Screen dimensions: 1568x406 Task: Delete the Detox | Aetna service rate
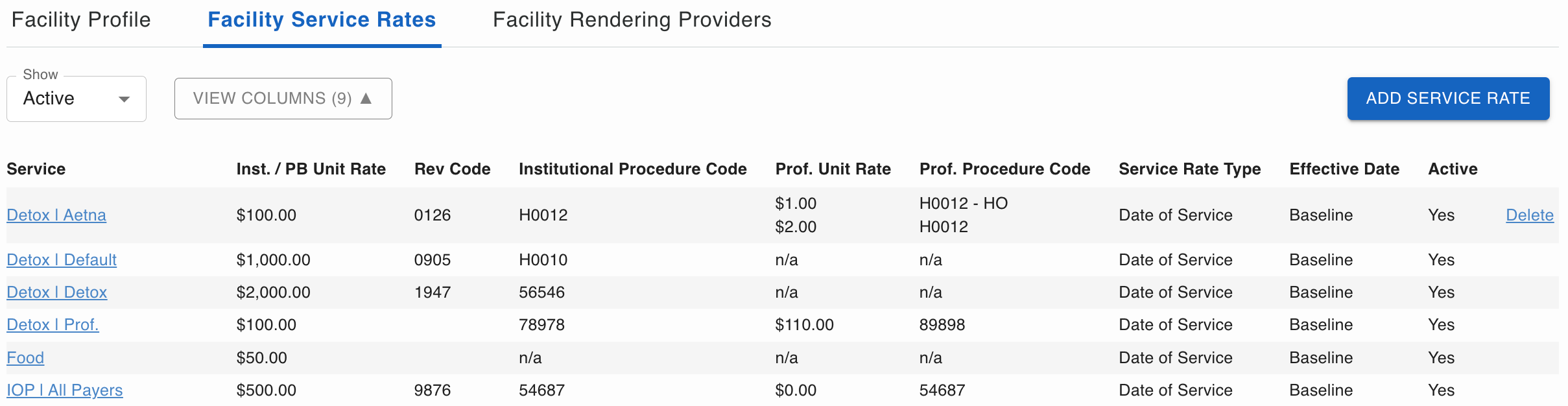1529,215
